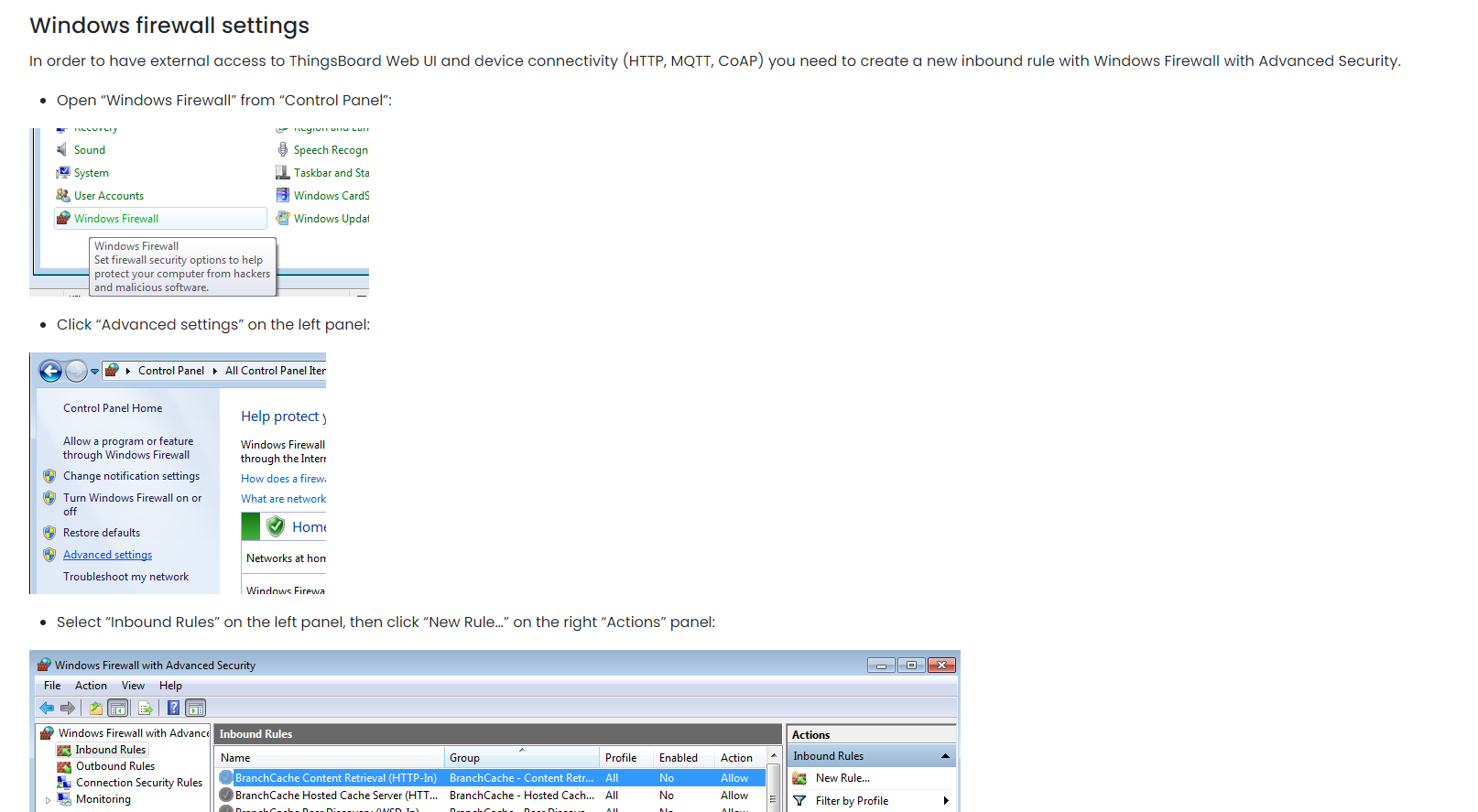Click Control Panel Home link
Screen dimensions: 1478x812
point(113,408)
